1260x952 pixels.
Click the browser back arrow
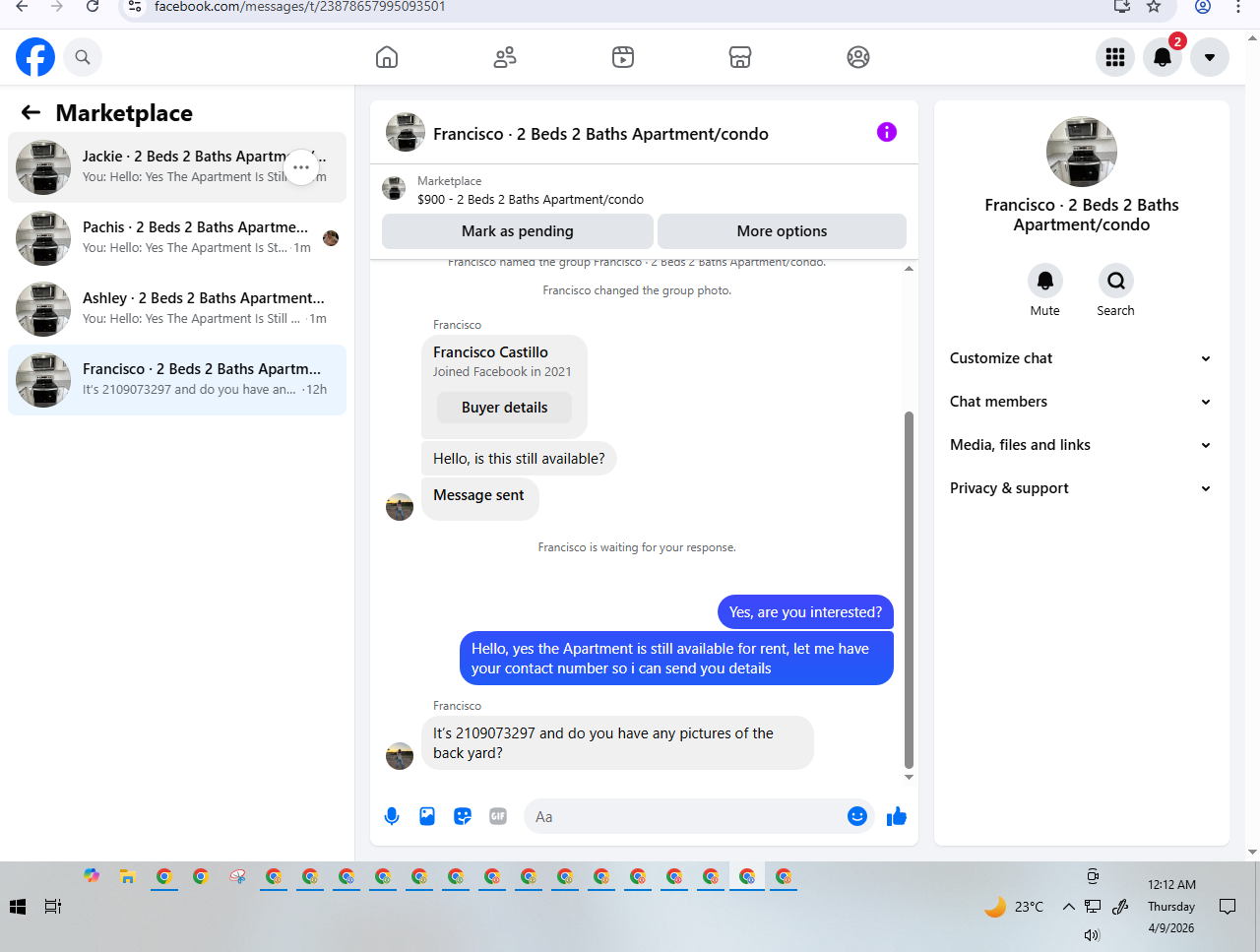[x=22, y=7]
